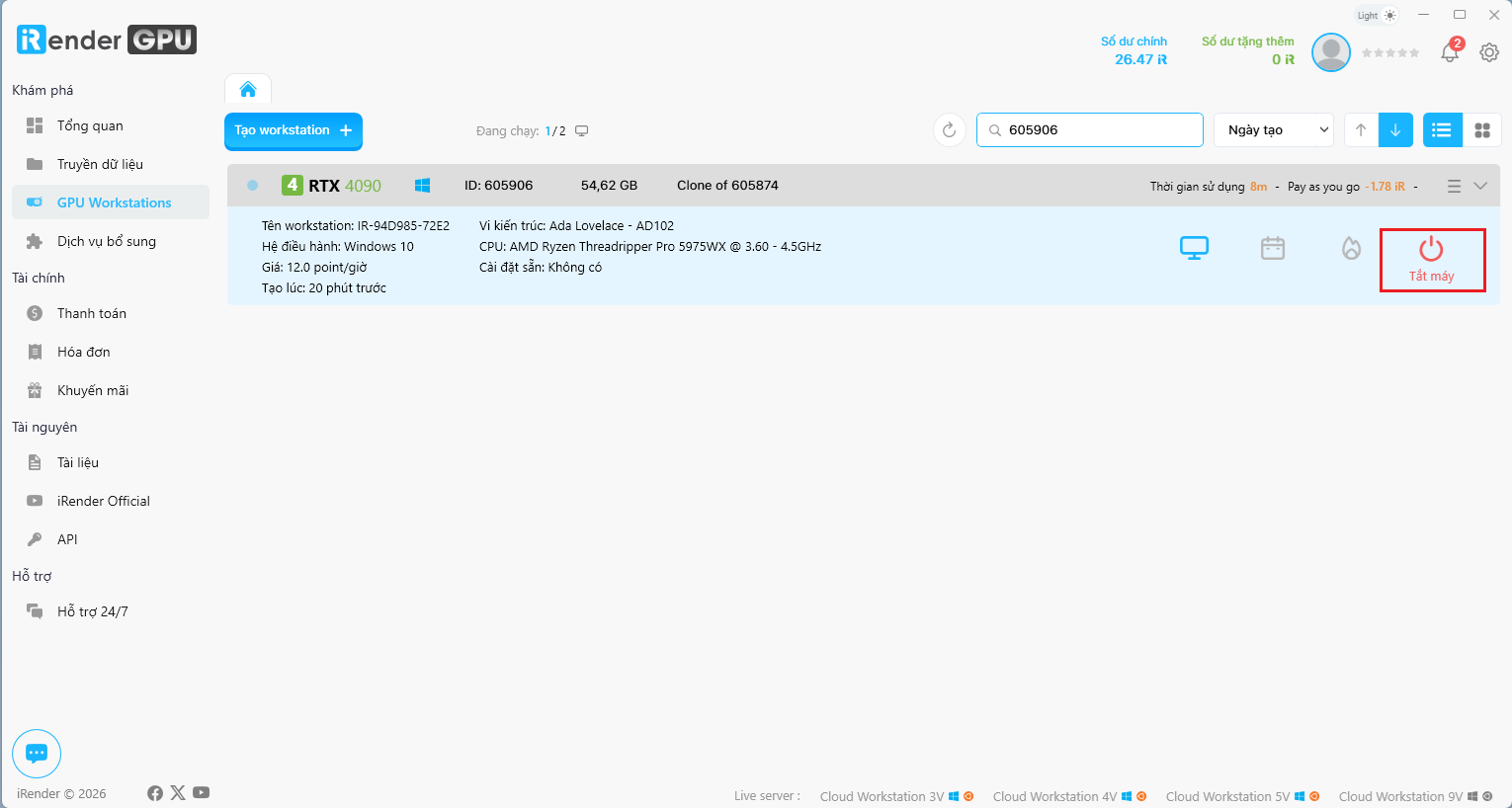Click the Vi kiến trúc: Ada Lovelace text
The width and height of the screenshot is (1512, 808).
[x=577, y=226]
